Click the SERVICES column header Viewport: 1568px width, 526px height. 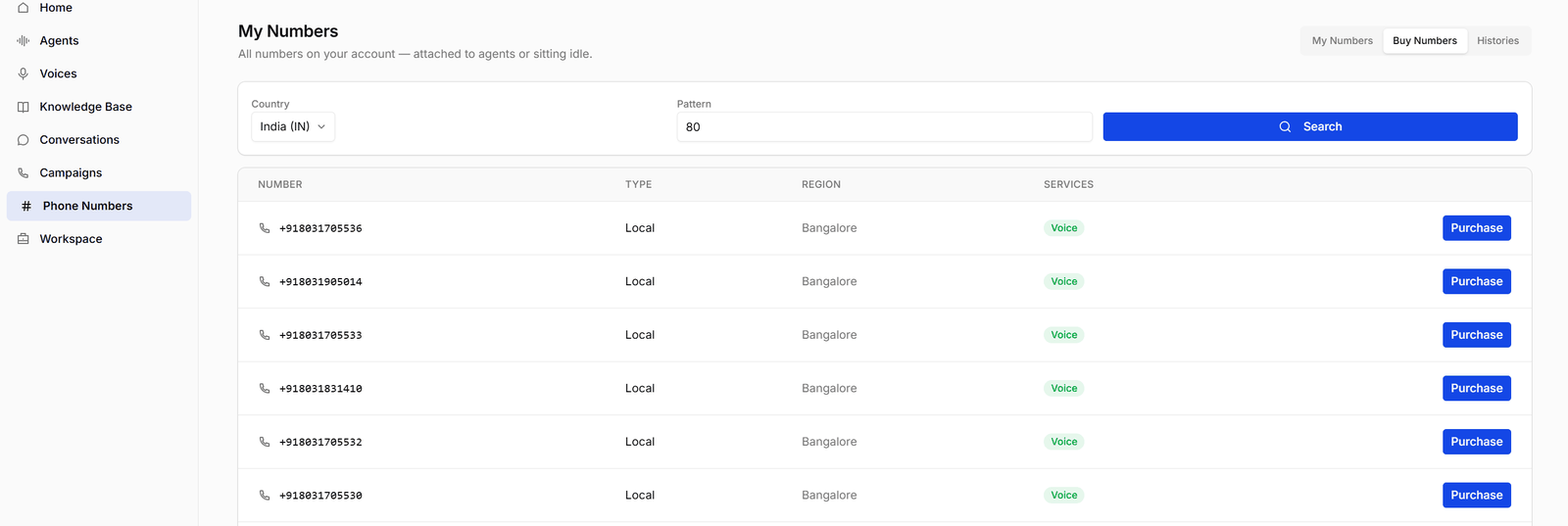coord(1068,184)
